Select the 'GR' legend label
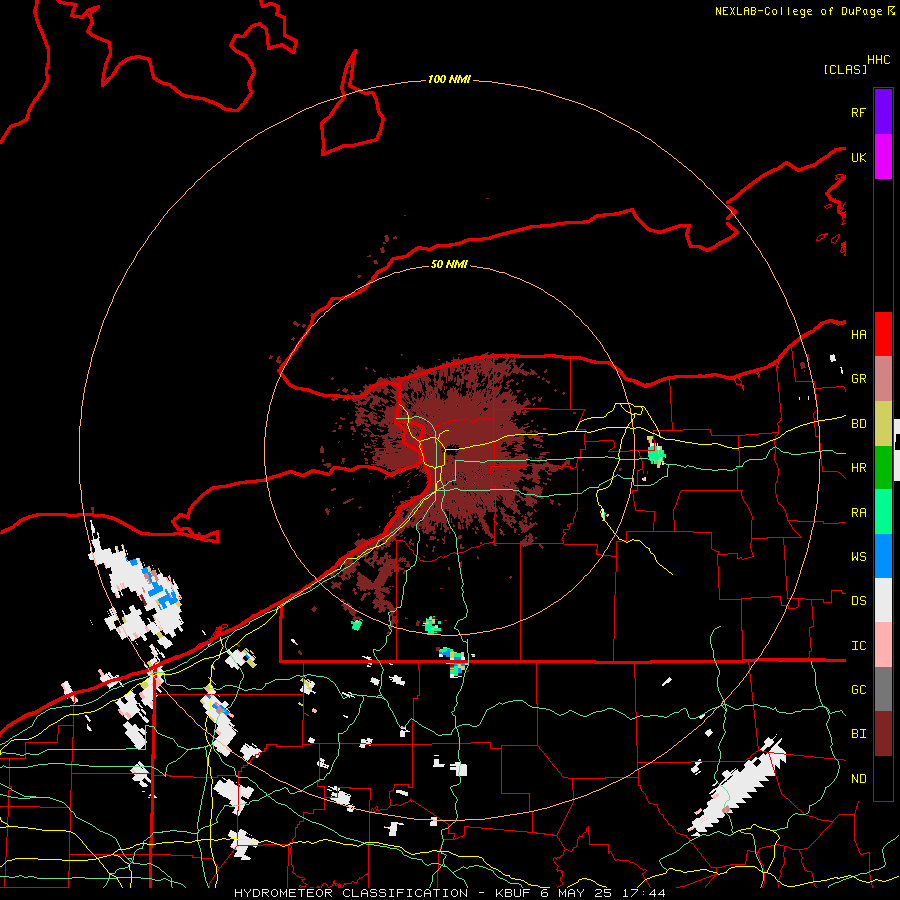 click(x=858, y=379)
